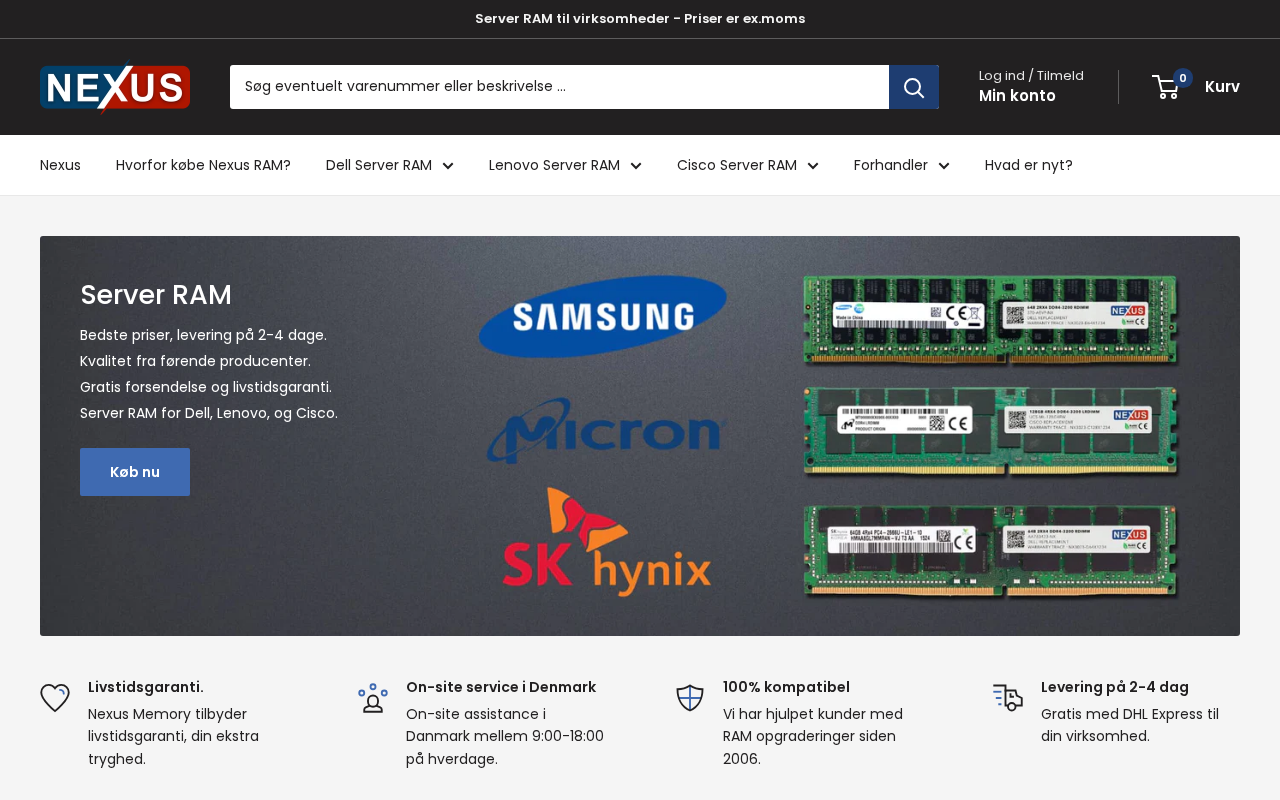Expand the Dell Server RAM dropdown
This screenshot has height=800, width=1280.
(390, 165)
